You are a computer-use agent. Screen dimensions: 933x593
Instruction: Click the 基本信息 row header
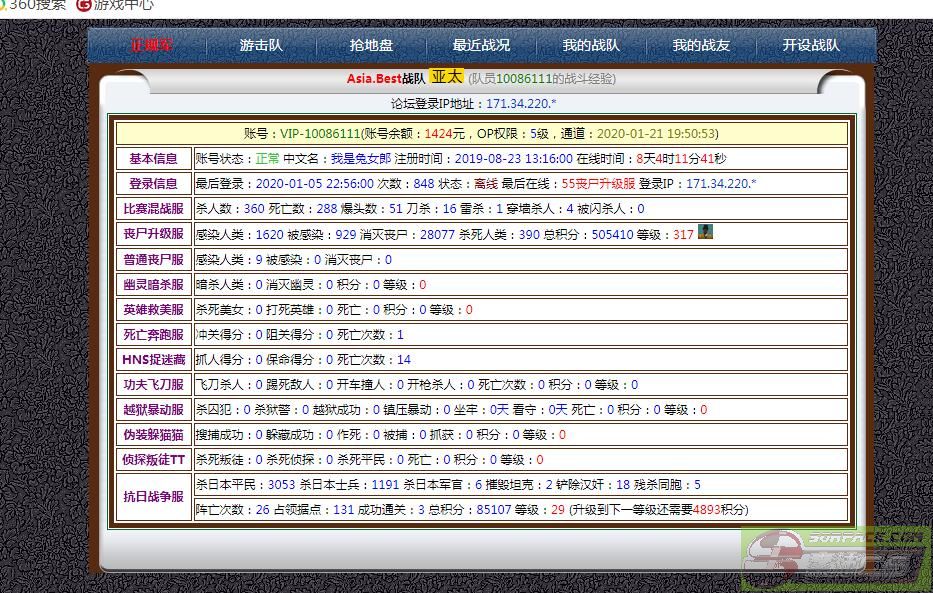coord(153,159)
